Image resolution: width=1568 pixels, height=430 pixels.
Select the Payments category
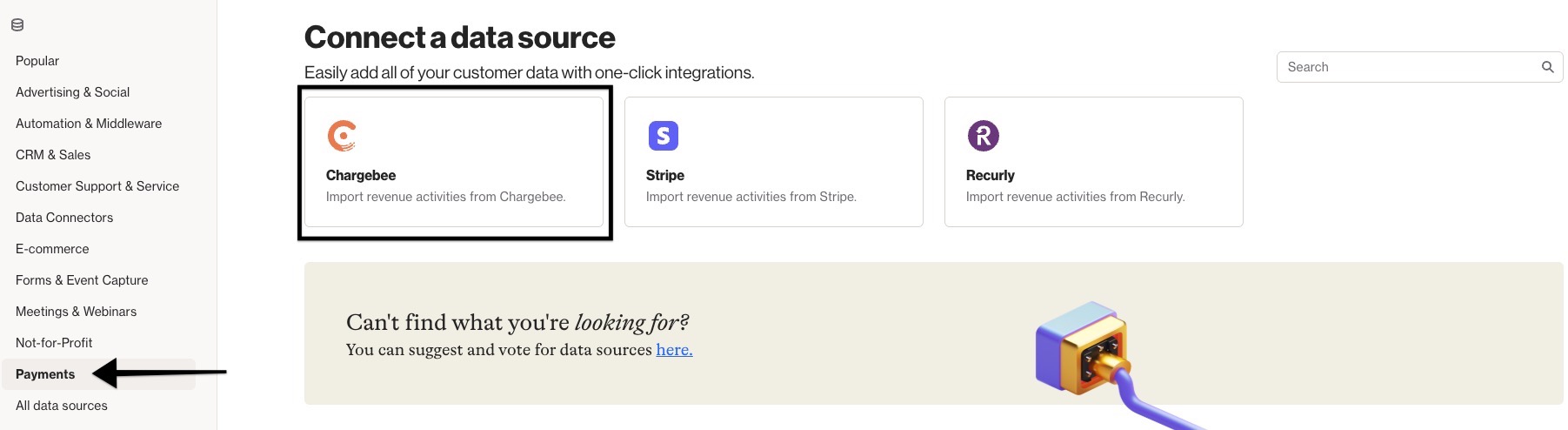45,374
